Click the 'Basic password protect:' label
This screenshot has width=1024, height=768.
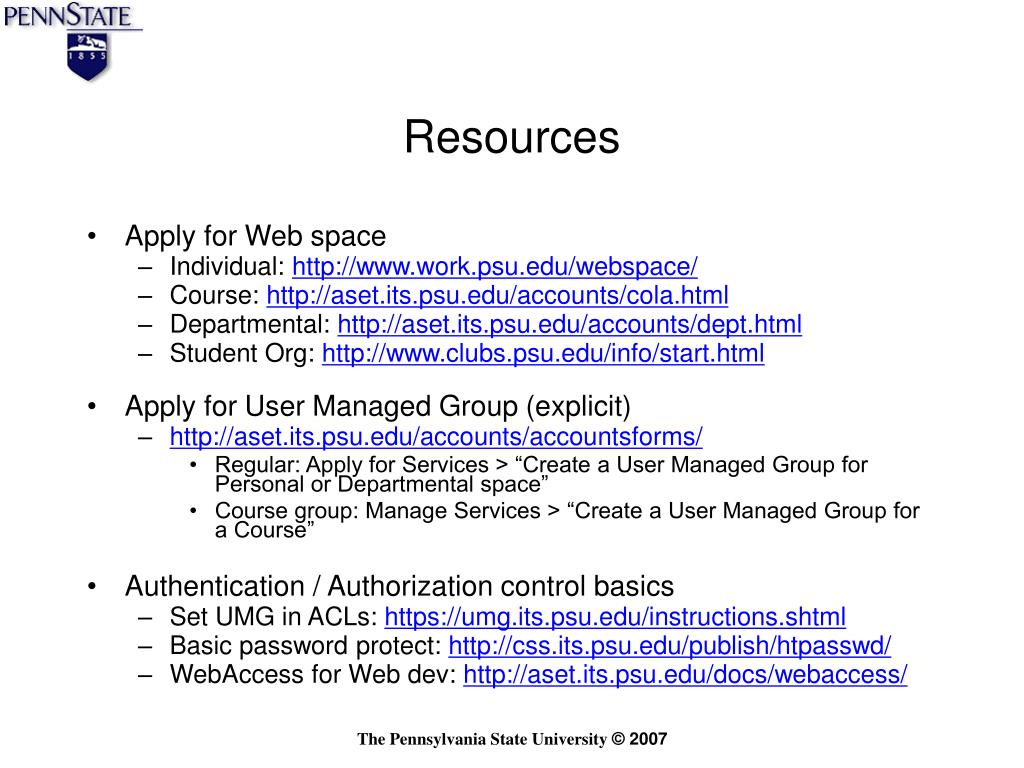306,645
